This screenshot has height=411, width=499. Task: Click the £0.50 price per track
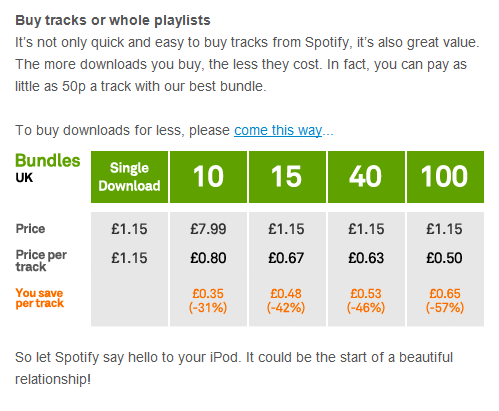pyautogui.click(x=444, y=258)
